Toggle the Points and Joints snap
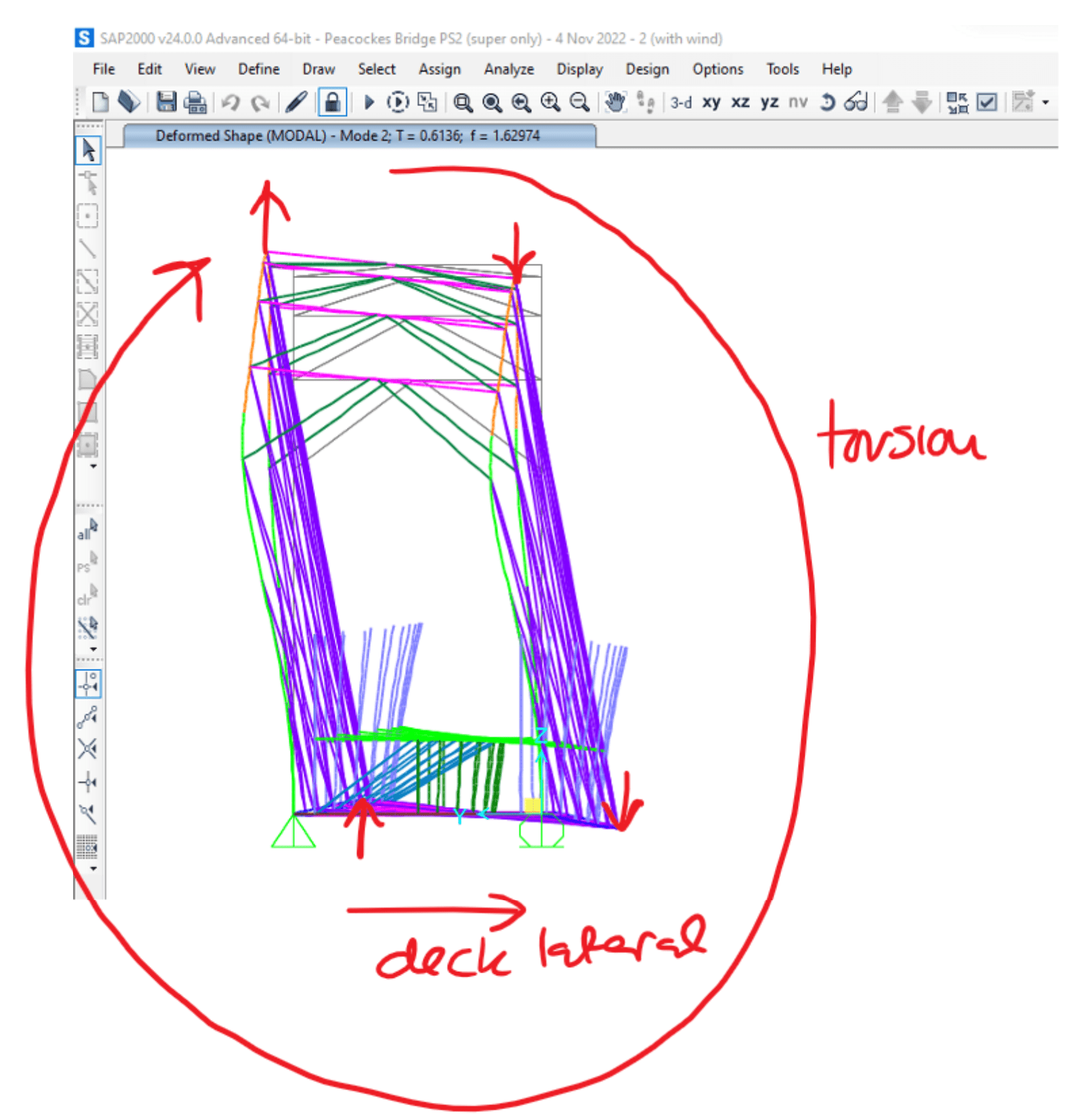Viewport: 1082px width, 1120px height. tap(88, 684)
